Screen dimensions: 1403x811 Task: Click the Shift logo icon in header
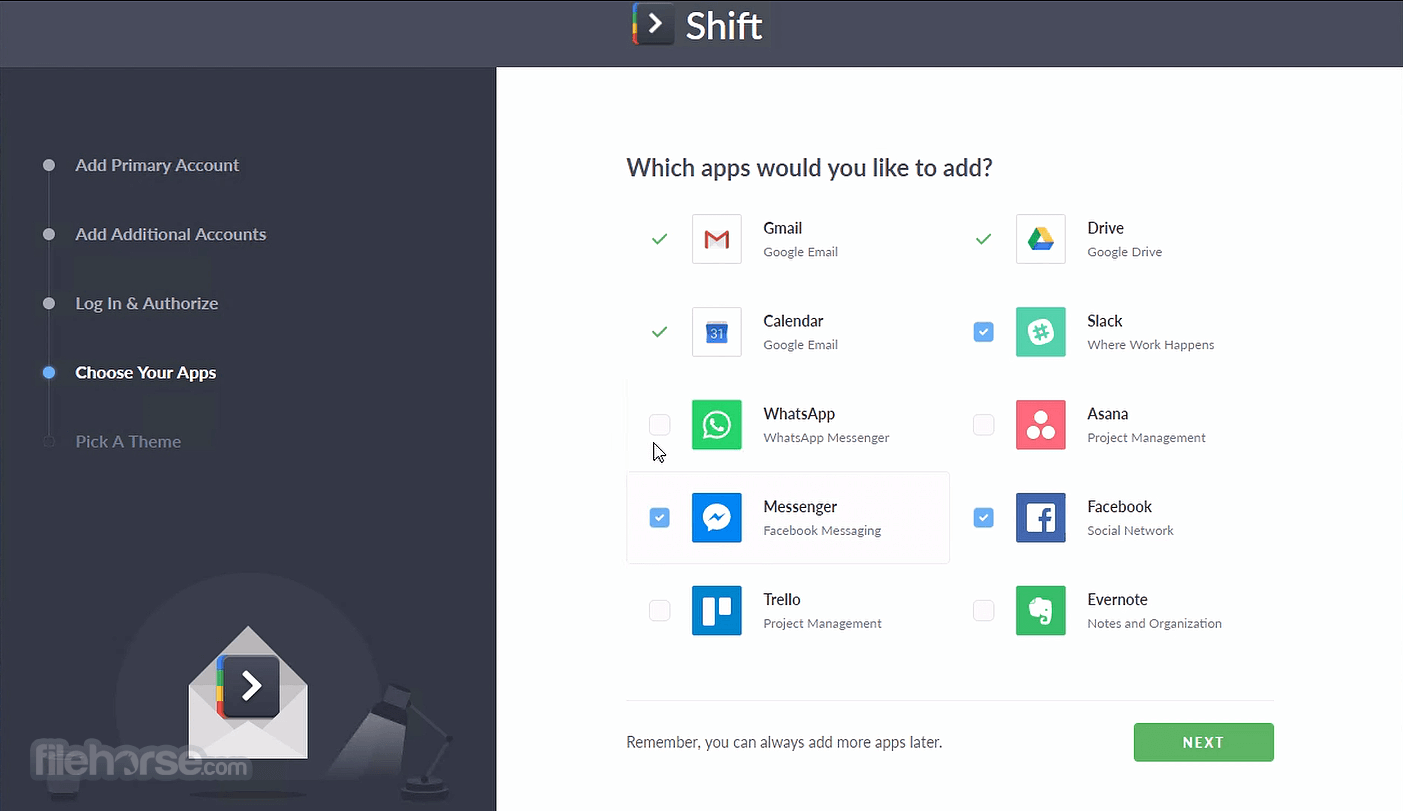click(653, 24)
